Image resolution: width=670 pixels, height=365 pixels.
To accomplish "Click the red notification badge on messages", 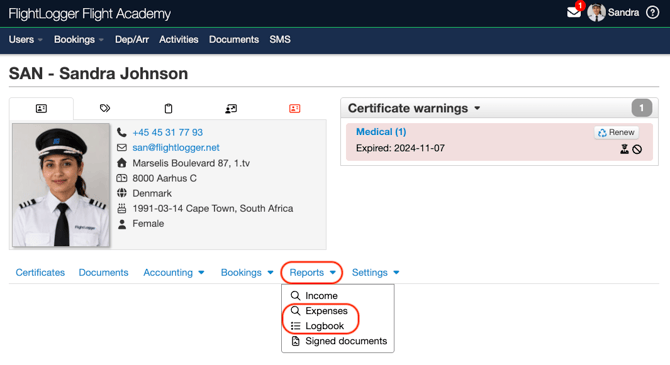I will point(580,6).
